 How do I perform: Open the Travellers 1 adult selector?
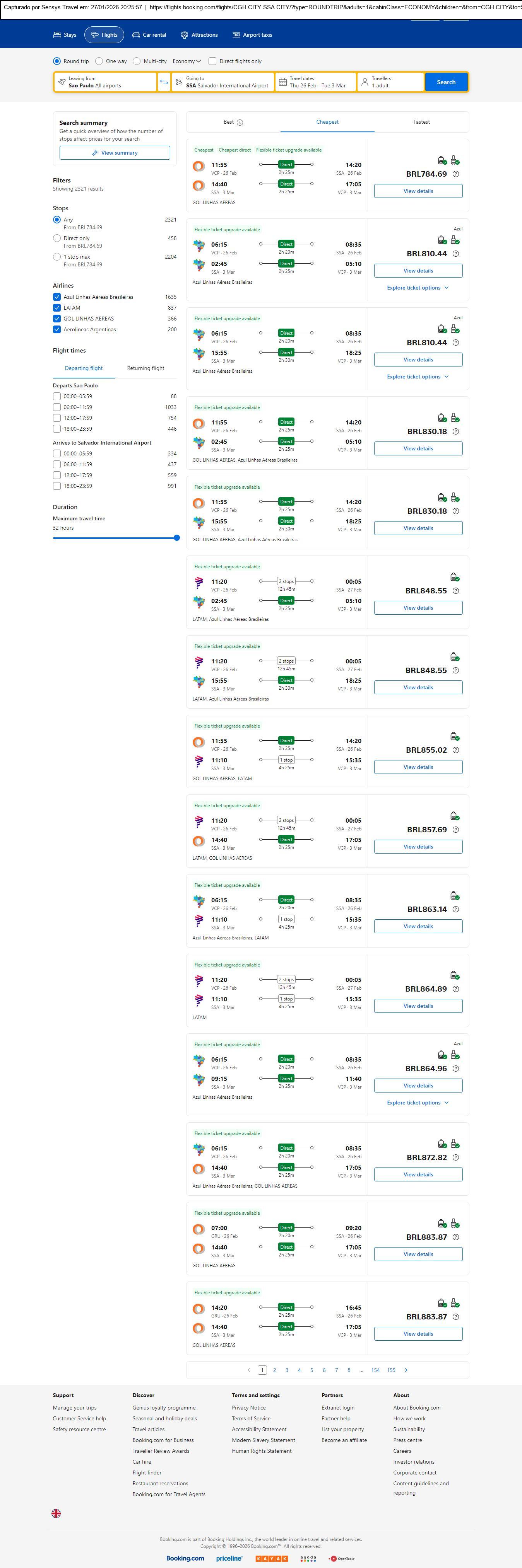(x=390, y=82)
